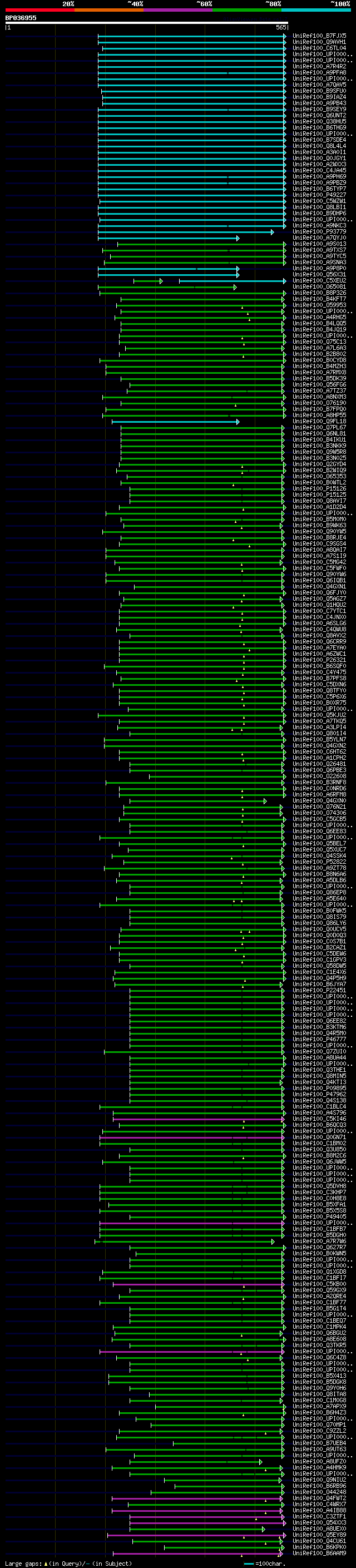Click the UniRef100_B7SDE4 label
Viewport: 356px width, 1568px height.
pyautogui.click(x=319, y=140)
